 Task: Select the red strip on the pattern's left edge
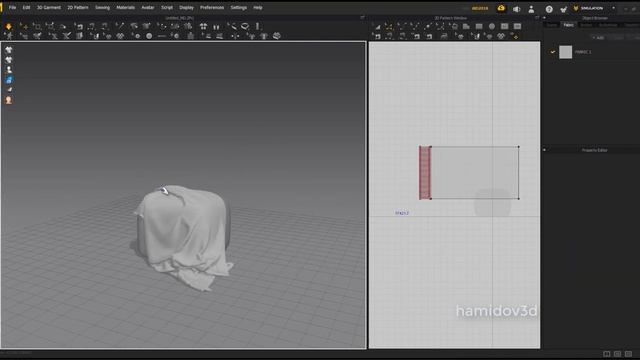425,173
